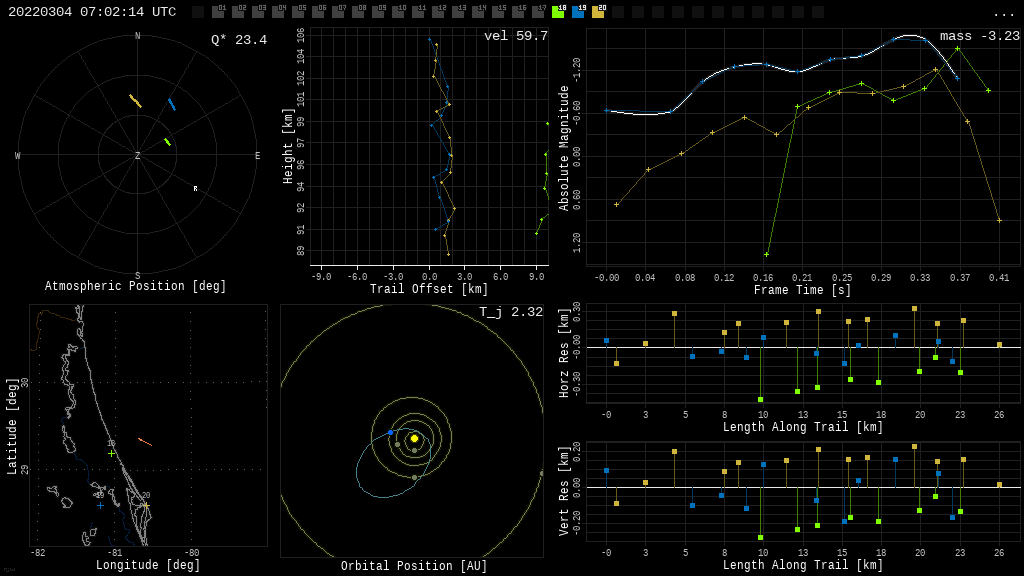This screenshot has height=576, width=1024.
Task: Click the T_j 2.32 value label
Action: tap(510, 312)
